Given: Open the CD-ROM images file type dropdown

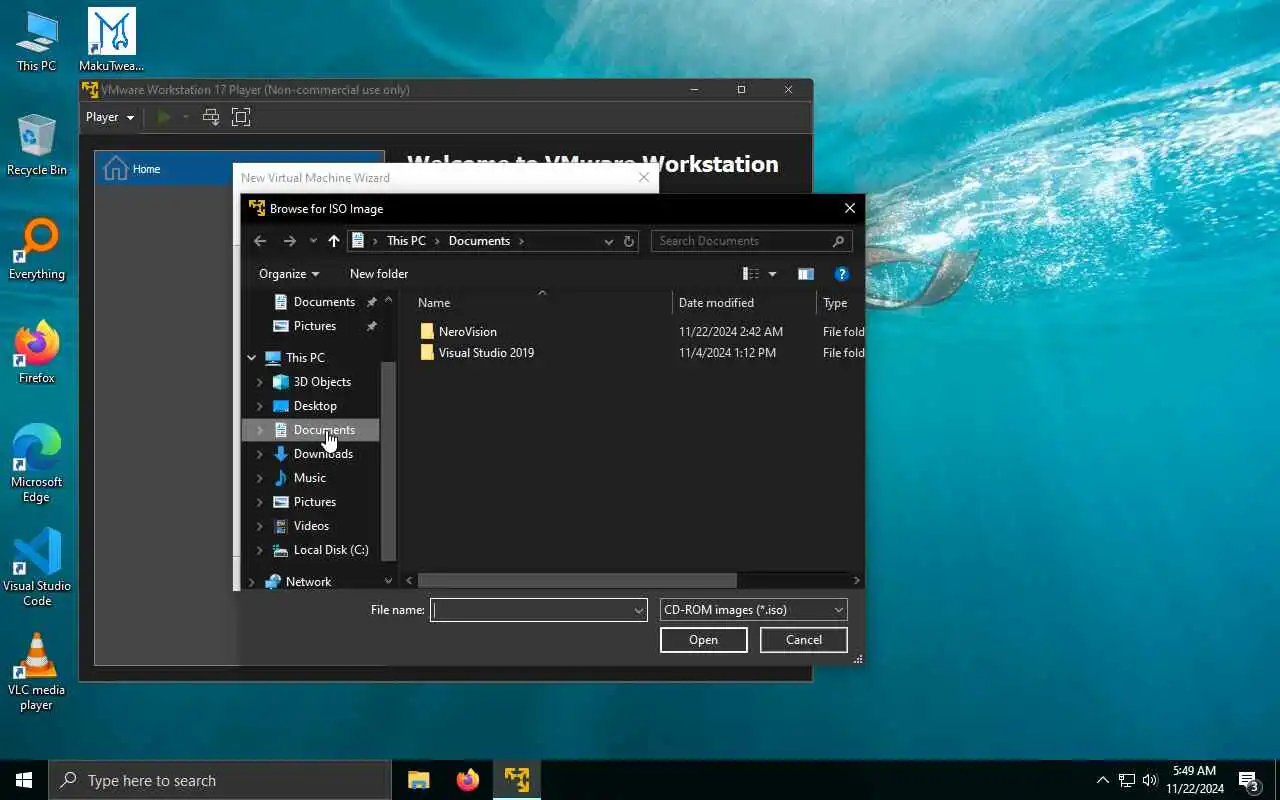Looking at the screenshot, I should click(x=754, y=610).
